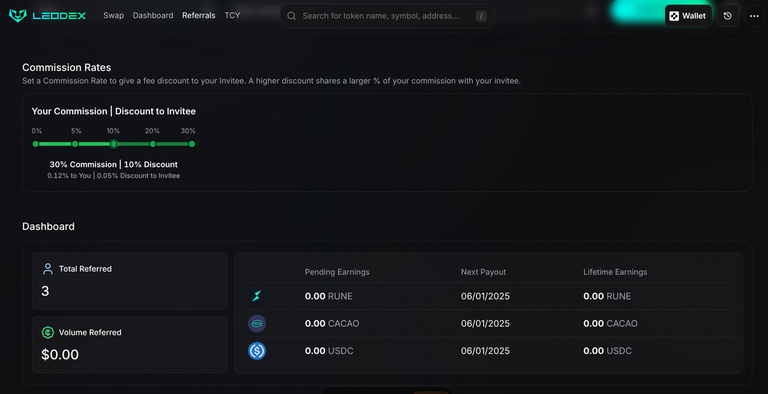Open the transaction history clock icon

pyautogui.click(x=727, y=16)
